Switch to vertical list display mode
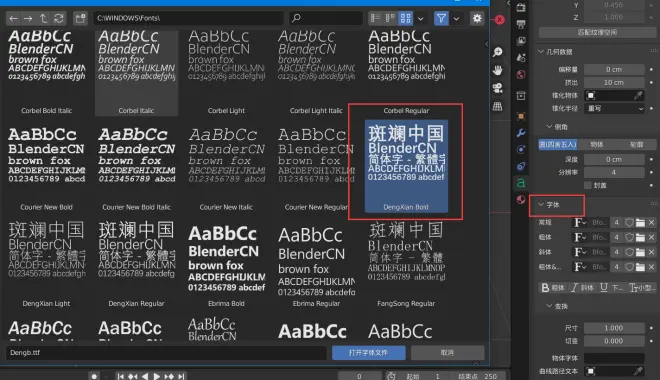The width and height of the screenshot is (660, 380). pos(375,19)
